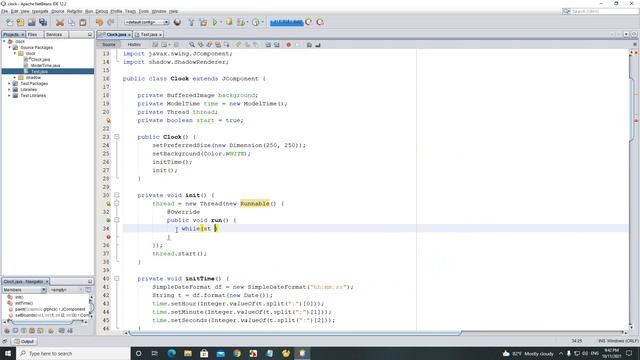
Task: Click the error marker on line 35
Action: coord(108,237)
